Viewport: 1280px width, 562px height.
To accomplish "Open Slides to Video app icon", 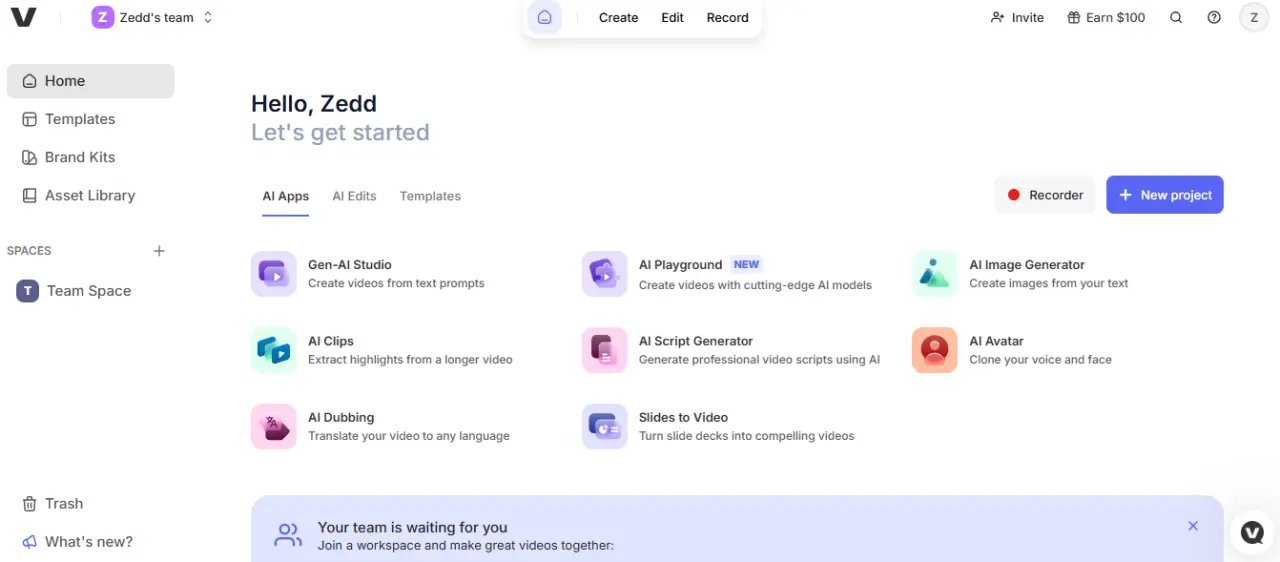I will [605, 427].
